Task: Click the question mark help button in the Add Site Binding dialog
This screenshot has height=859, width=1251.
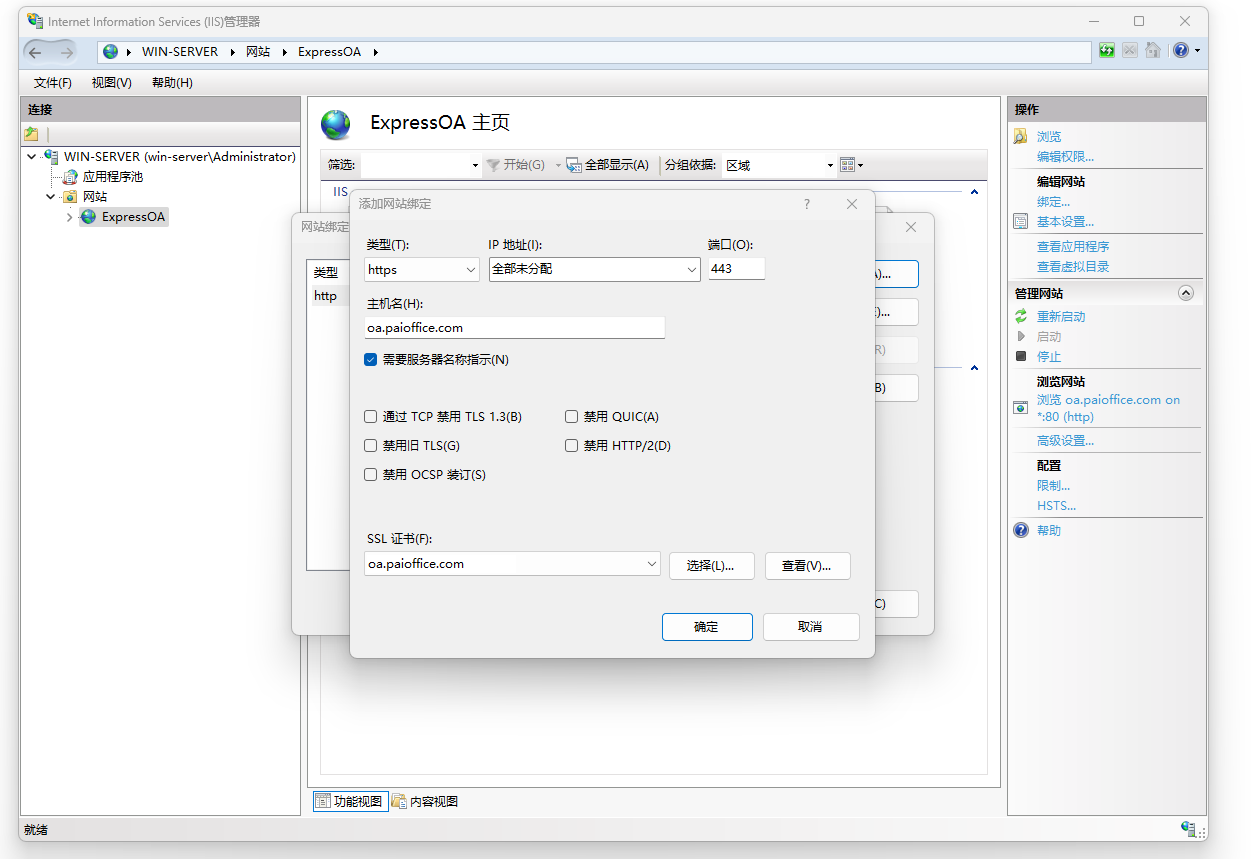Action: pyautogui.click(x=807, y=204)
